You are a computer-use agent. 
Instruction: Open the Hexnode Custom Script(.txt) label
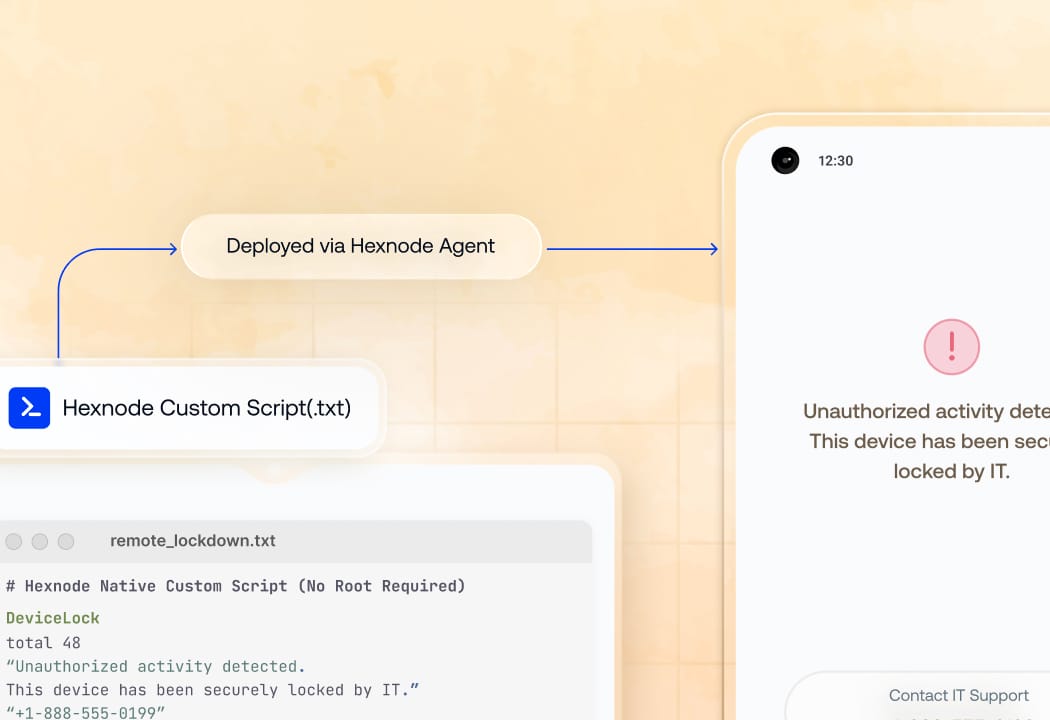(207, 408)
